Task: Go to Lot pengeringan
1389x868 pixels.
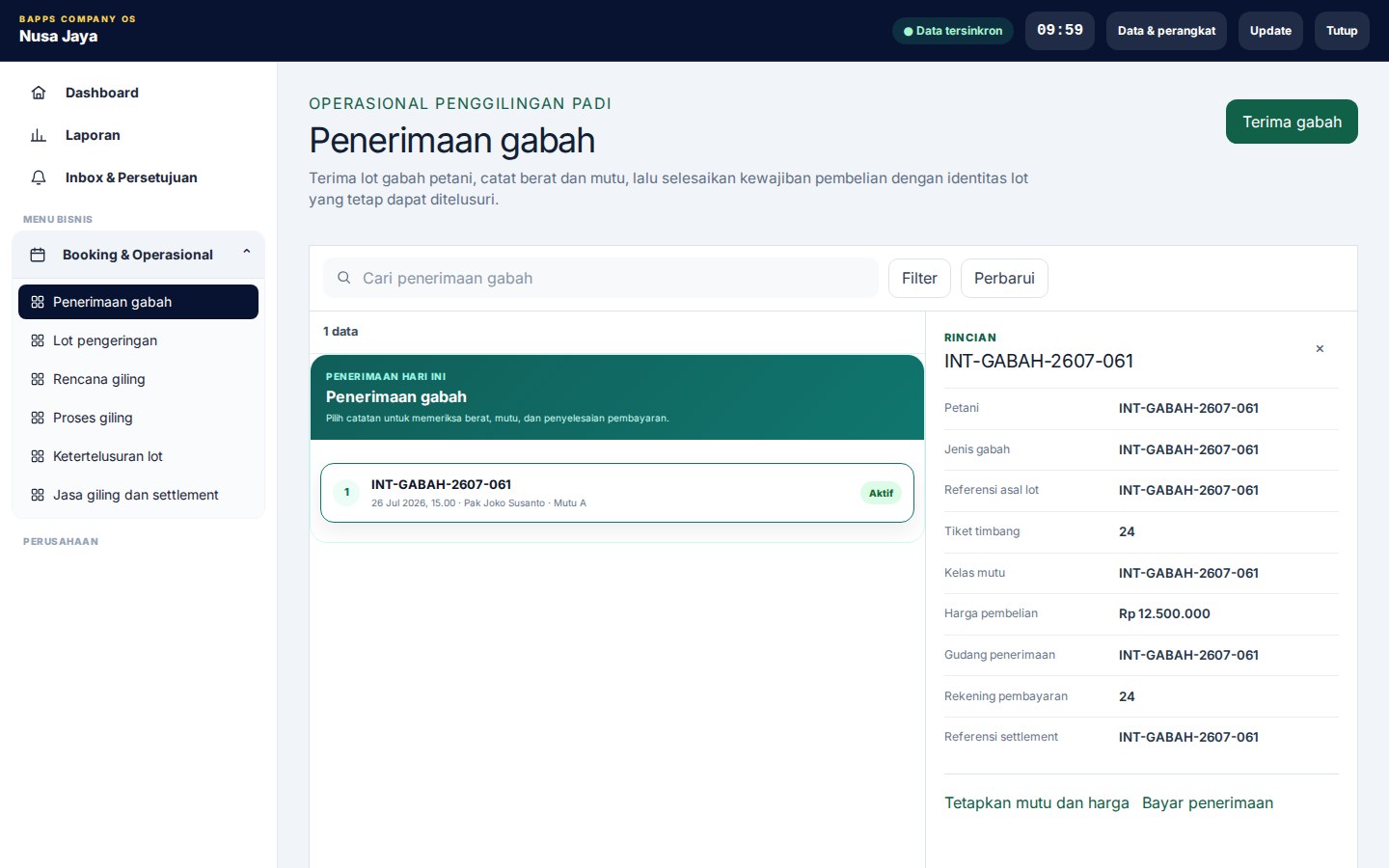Action: (138, 340)
